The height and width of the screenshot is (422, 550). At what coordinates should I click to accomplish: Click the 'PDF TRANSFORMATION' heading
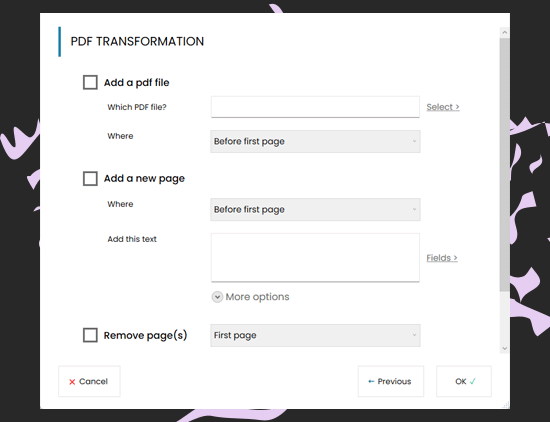pyautogui.click(x=137, y=41)
